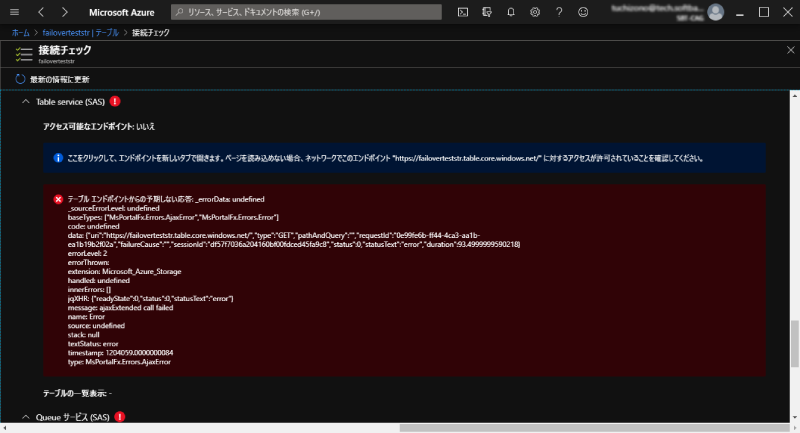Screen dimensions: 800x433
Task: Click the vertical scrollbar thumb
Action: coord(794,344)
